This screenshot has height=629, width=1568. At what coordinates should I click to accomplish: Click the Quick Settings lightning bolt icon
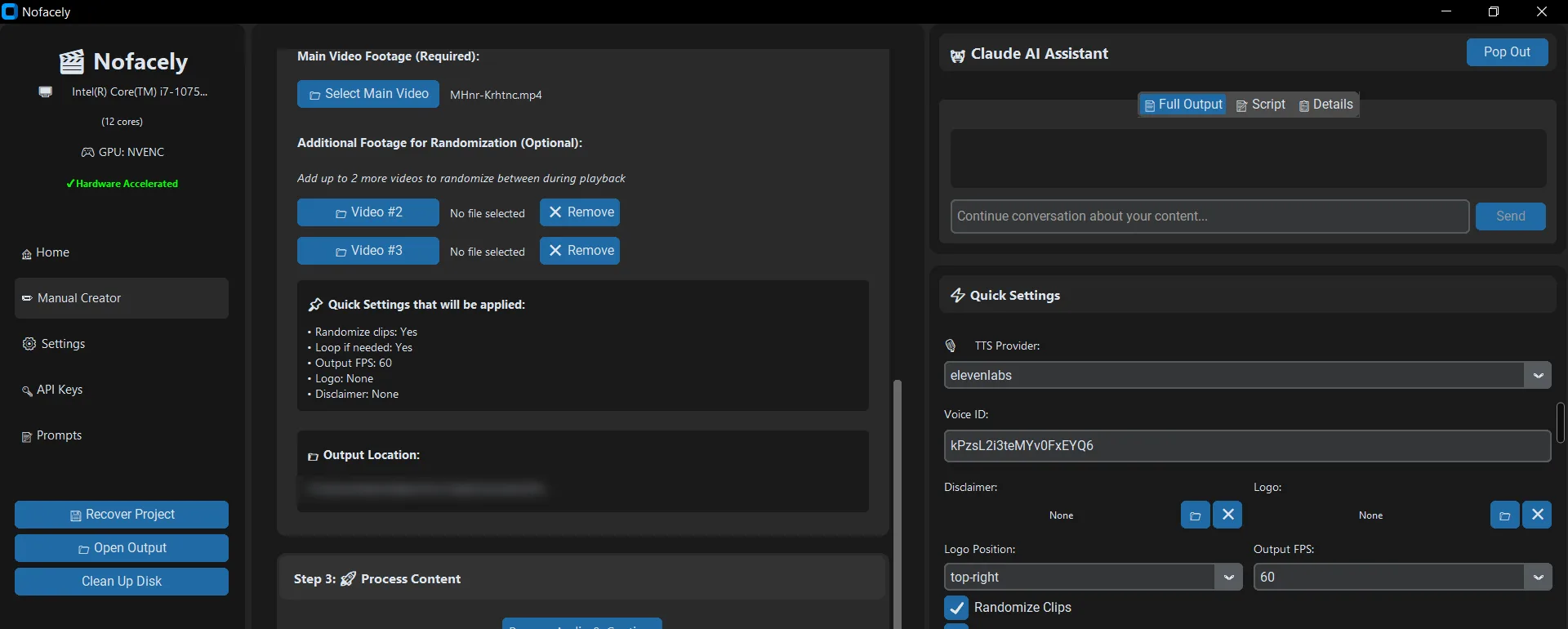point(957,296)
